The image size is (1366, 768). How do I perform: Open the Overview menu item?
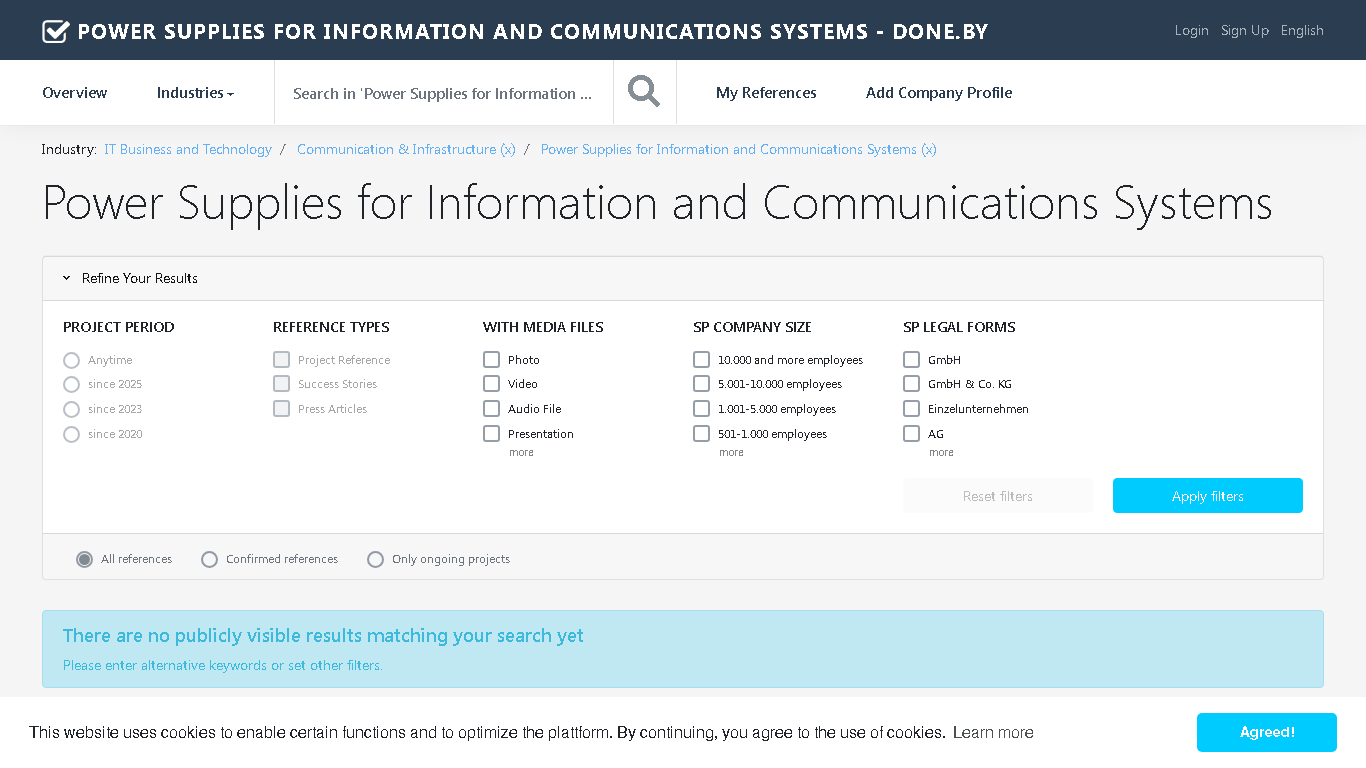(x=74, y=93)
